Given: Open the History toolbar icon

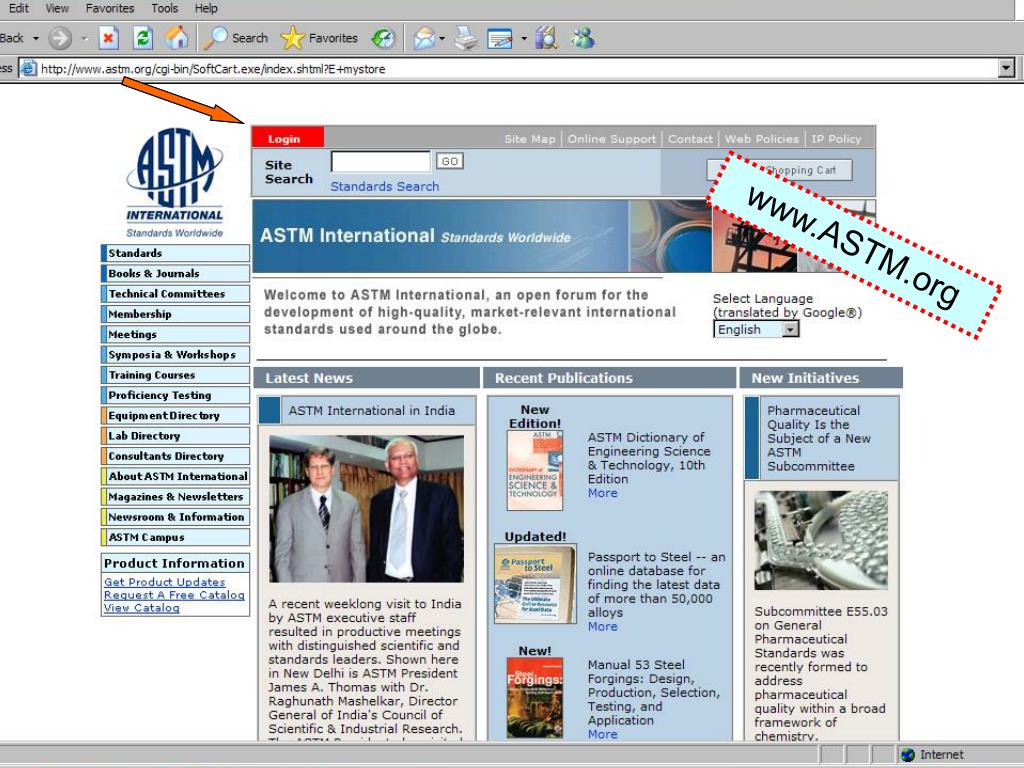Looking at the screenshot, I should 383,39.
